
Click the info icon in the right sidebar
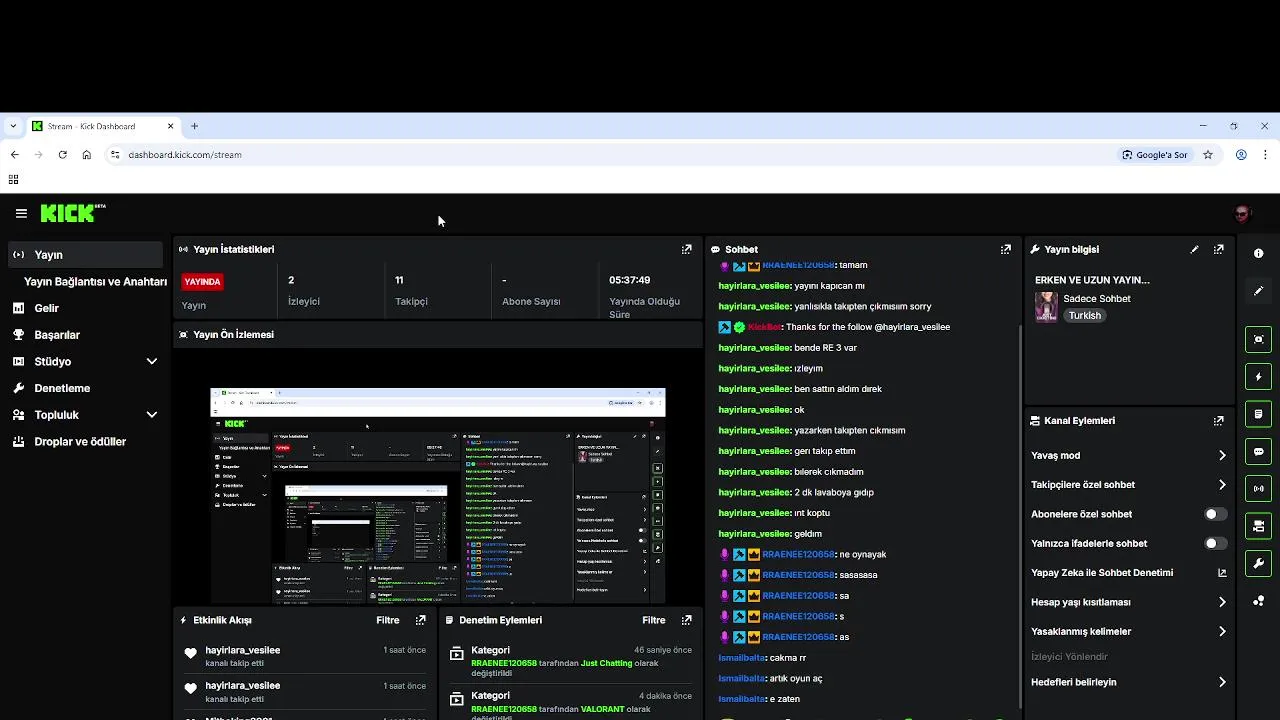(1259, 254)
